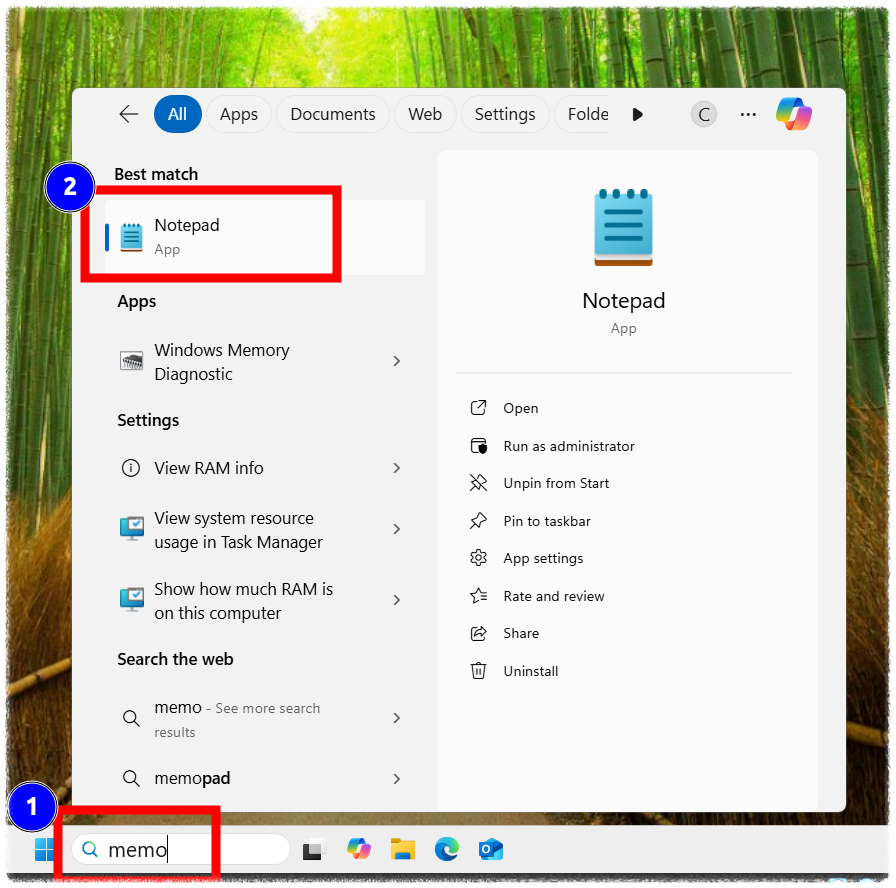Show more filter tabs with the play arrow
Viewport: 896px width, 888px height.
point(638,115)
